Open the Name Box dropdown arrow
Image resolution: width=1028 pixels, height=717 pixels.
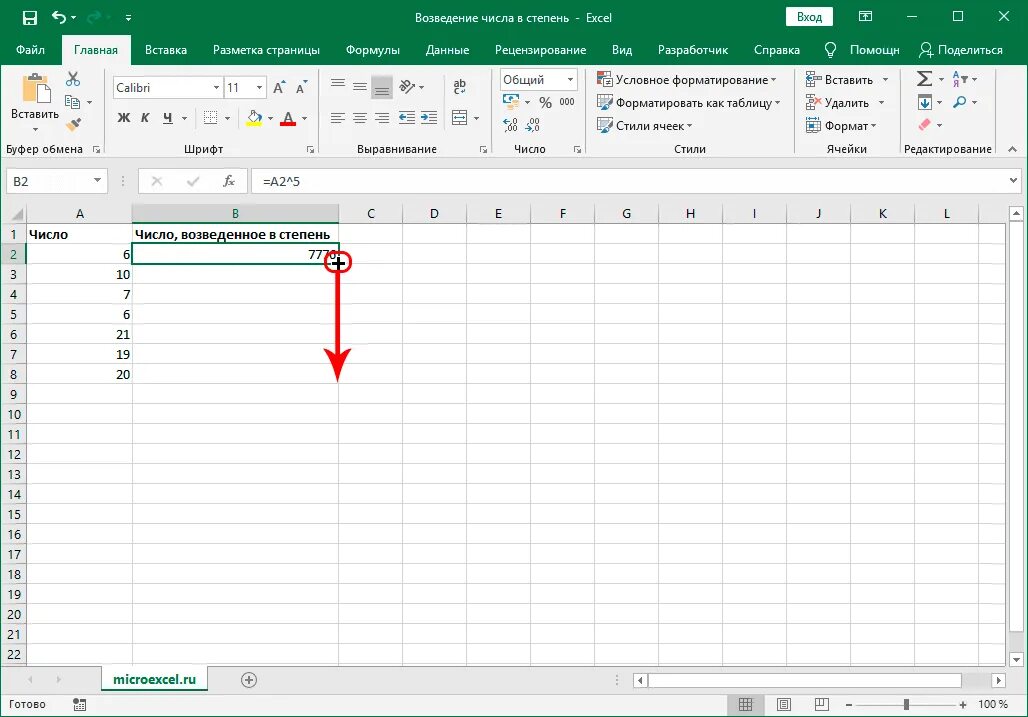97,181
